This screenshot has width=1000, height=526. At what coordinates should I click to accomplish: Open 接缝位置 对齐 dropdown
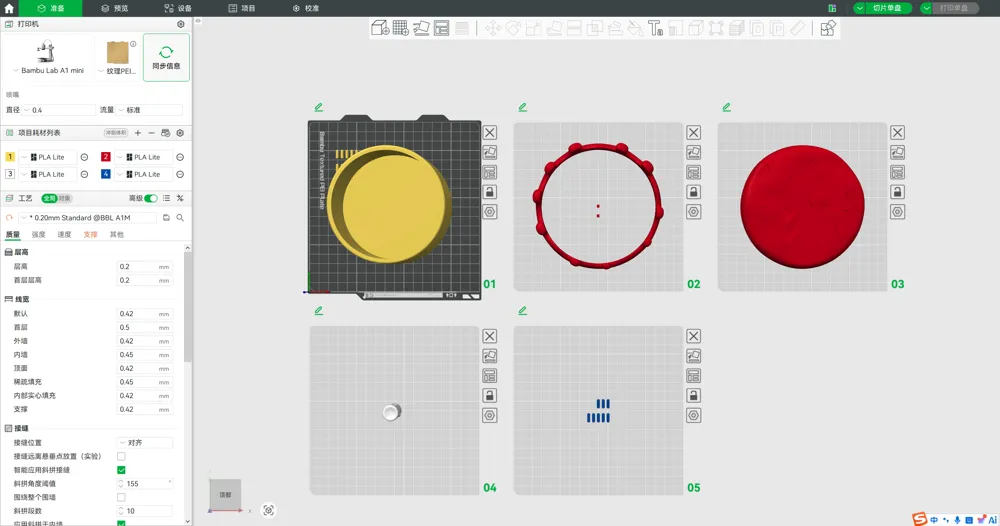[145, 442]
